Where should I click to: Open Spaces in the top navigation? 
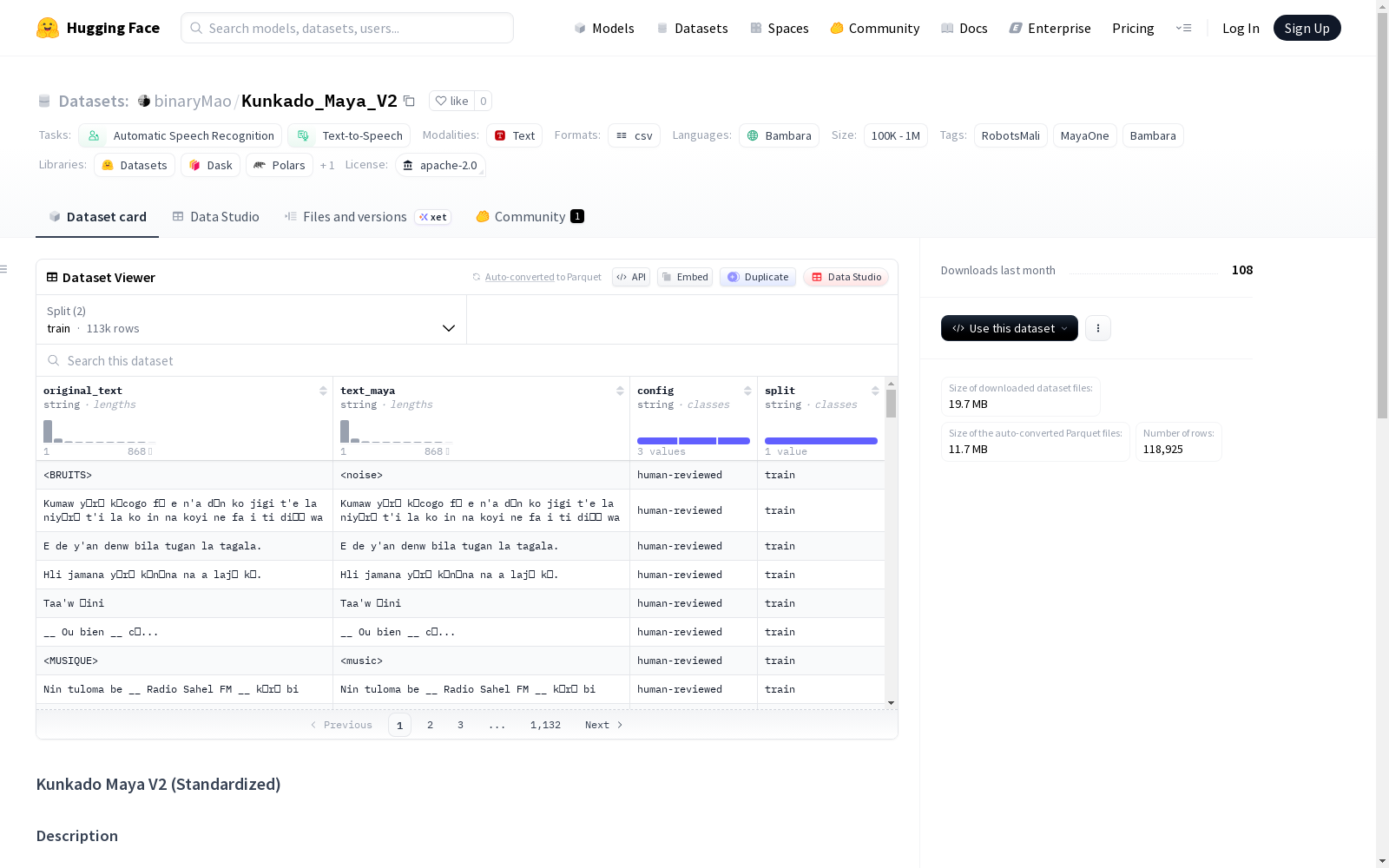pos(780,28)
